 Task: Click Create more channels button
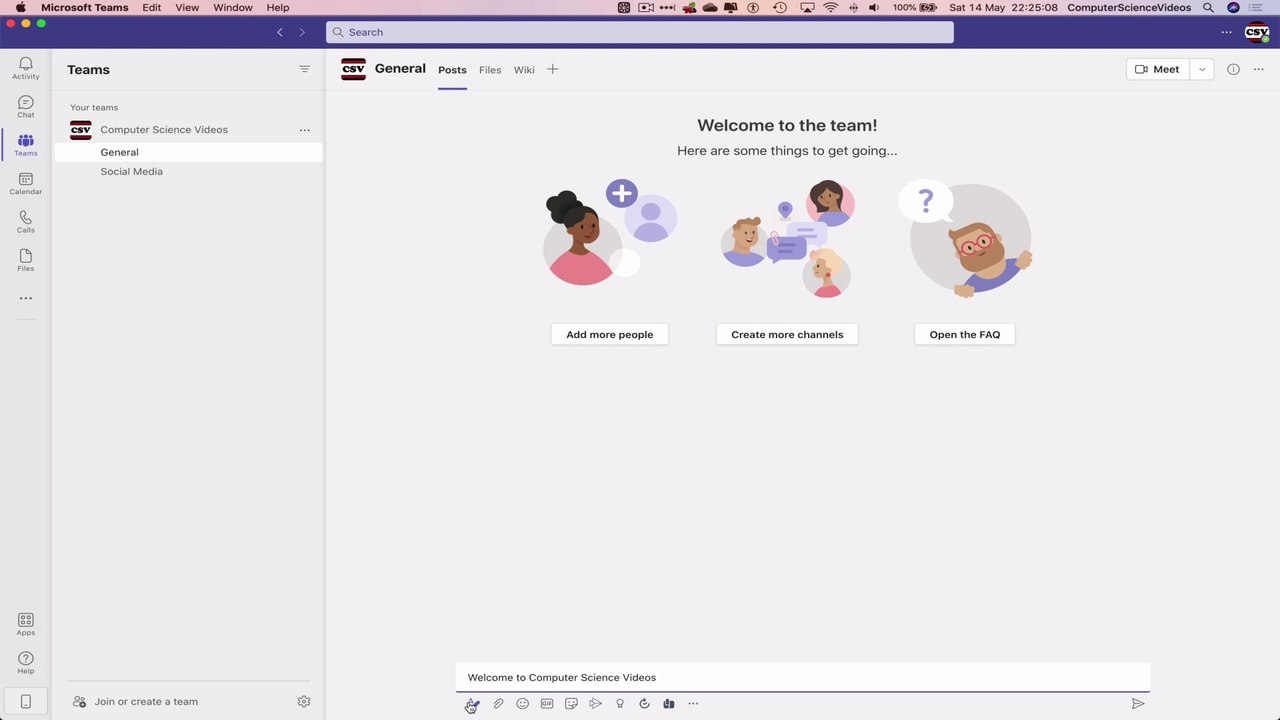(x=787, y=334)
